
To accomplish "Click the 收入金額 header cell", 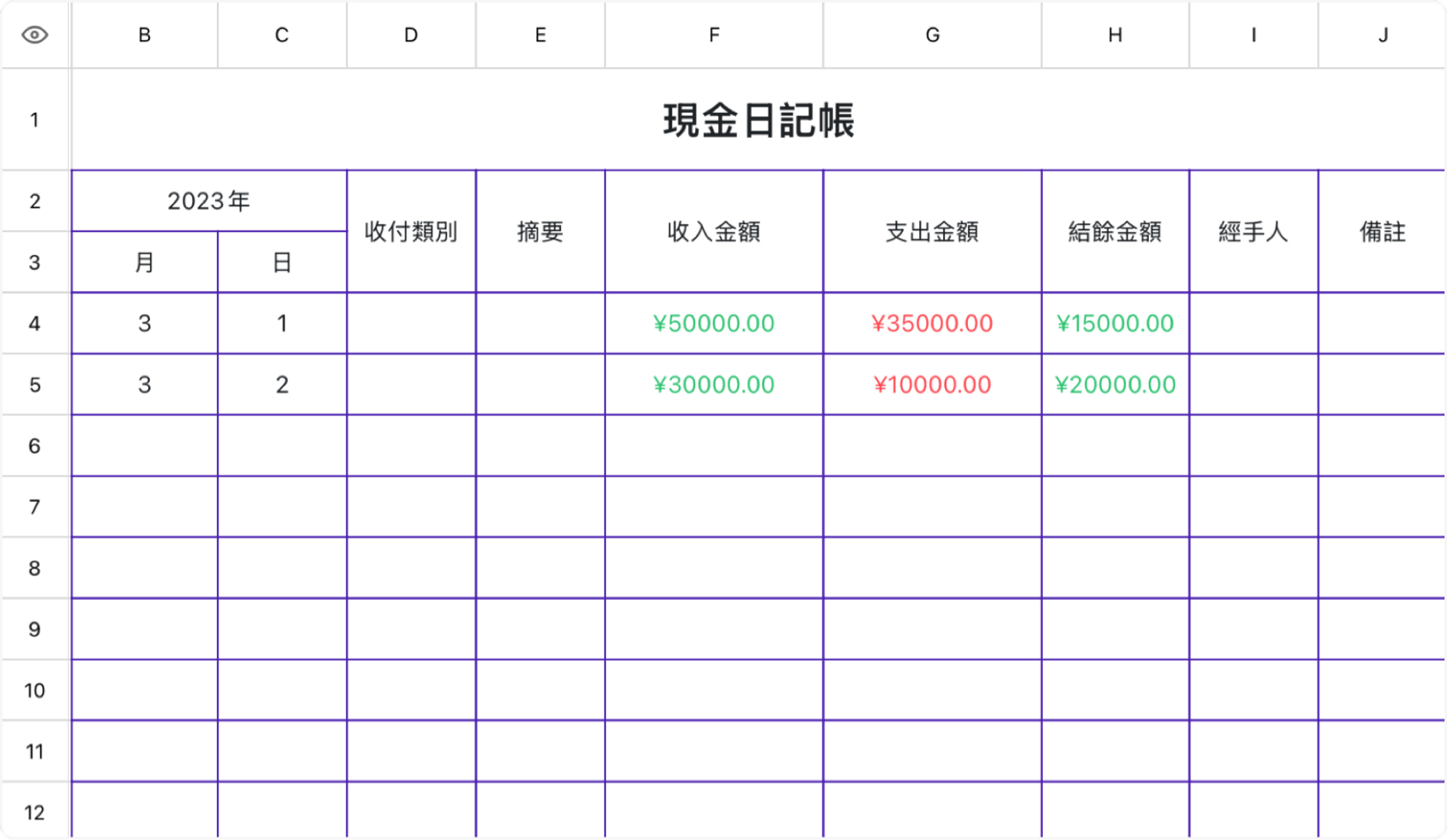I will point(714,232).
